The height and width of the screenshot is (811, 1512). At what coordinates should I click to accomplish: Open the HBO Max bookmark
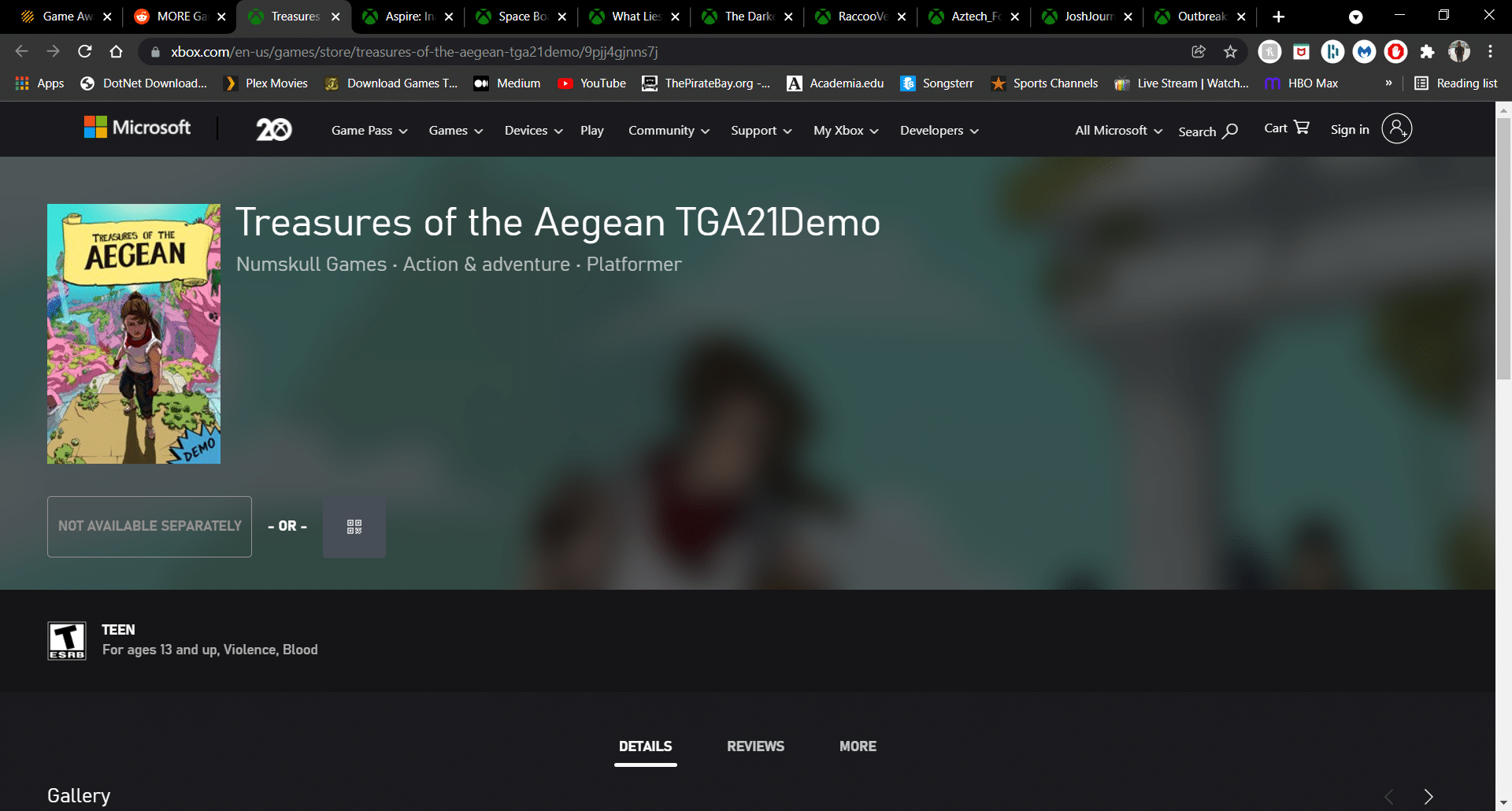pos(1301,83)
